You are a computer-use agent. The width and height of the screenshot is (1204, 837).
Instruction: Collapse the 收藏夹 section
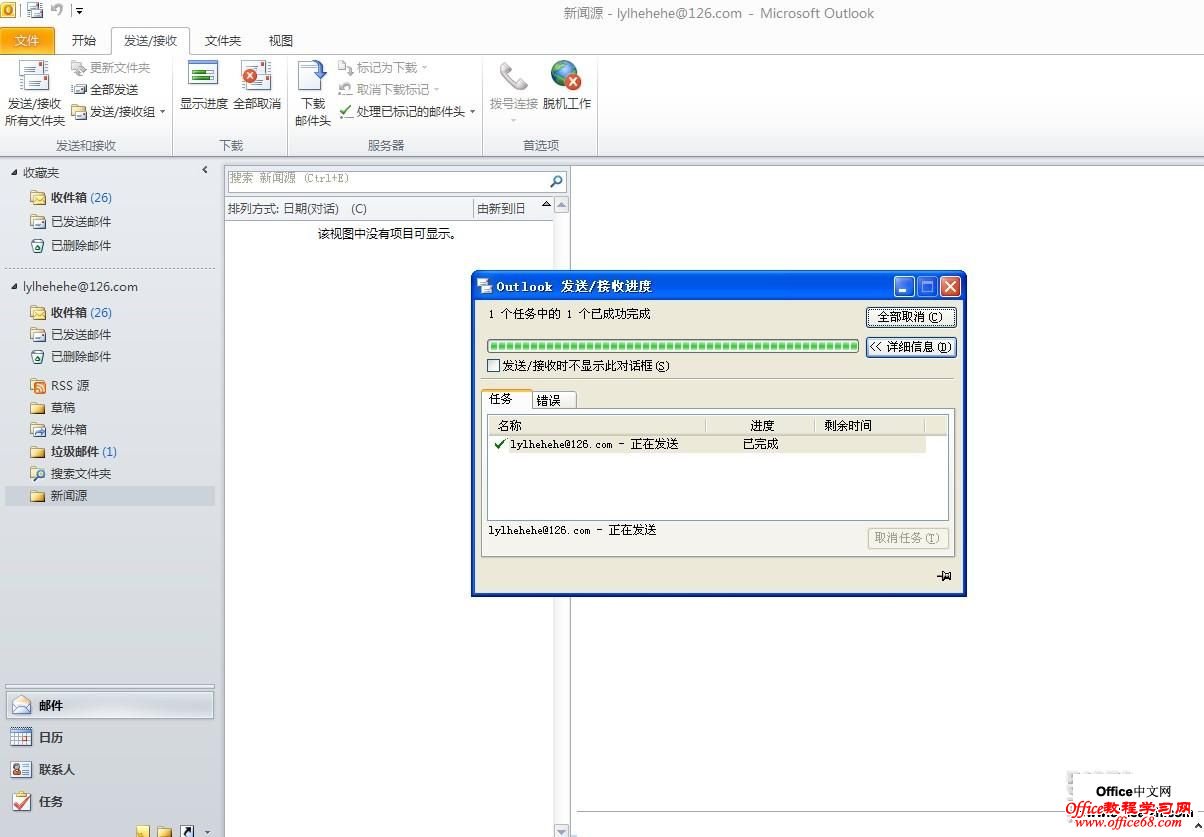coord(12,172)
